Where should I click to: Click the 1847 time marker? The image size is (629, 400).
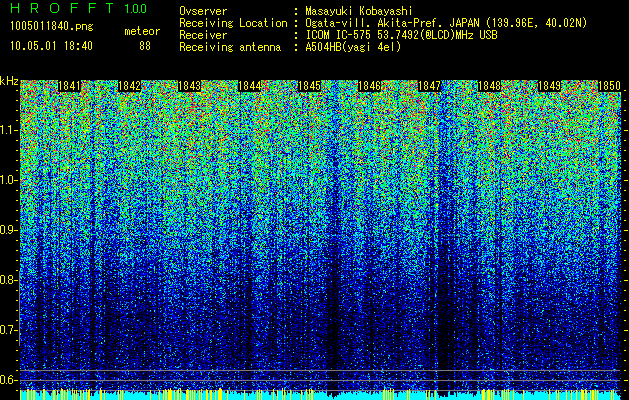click(x=430, y=86)
